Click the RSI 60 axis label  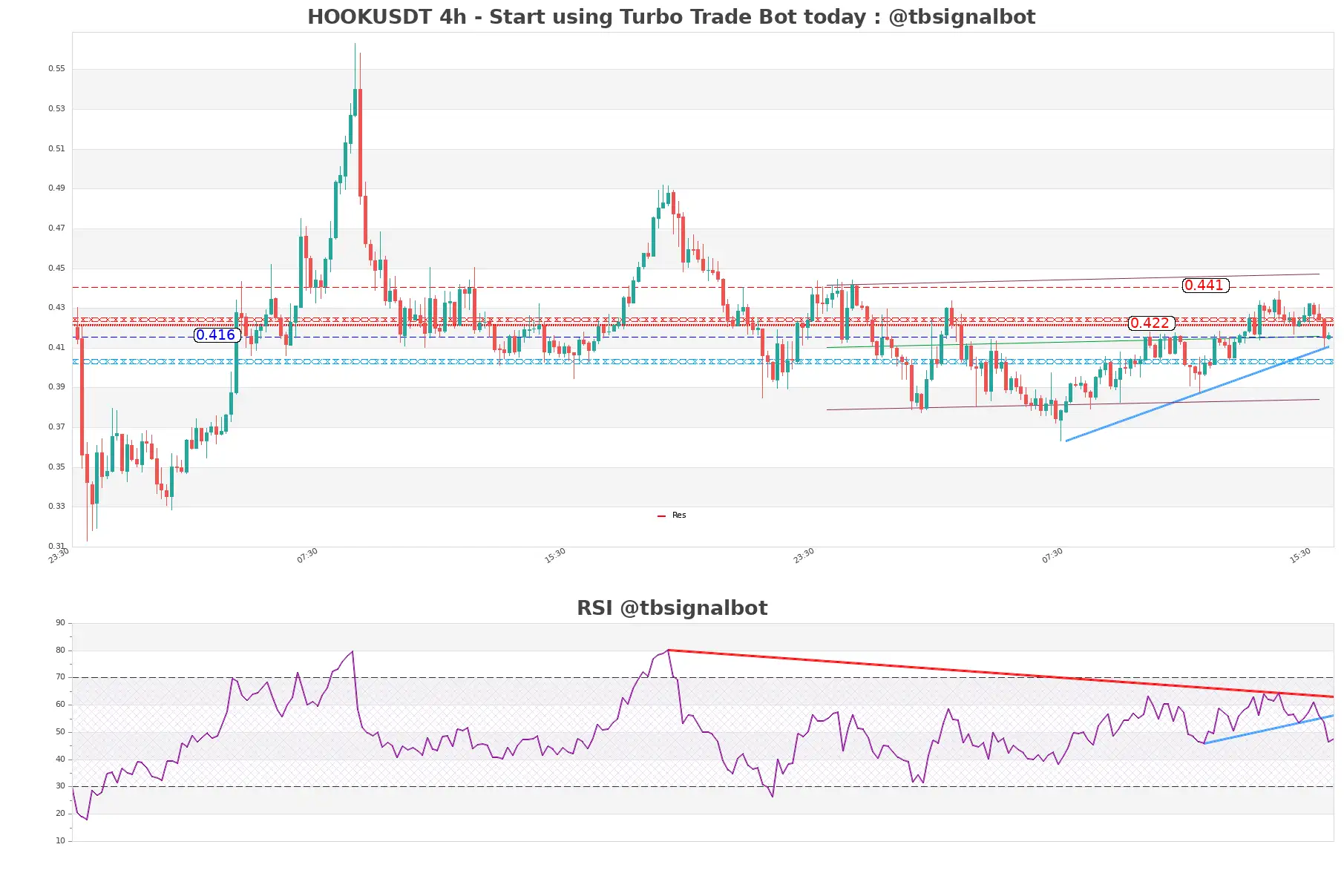pos(60,705)
